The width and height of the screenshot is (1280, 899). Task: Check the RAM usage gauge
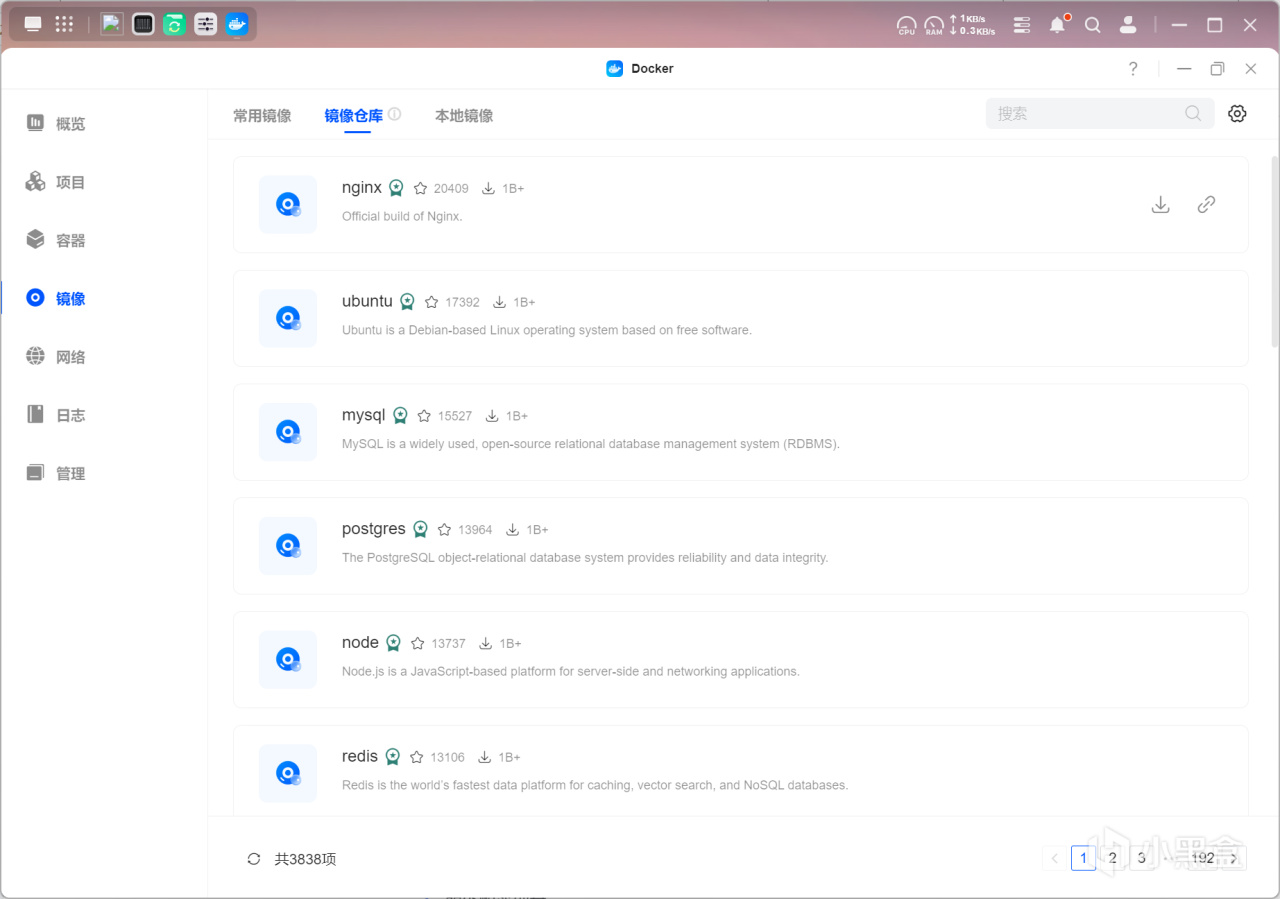(934, 25)
